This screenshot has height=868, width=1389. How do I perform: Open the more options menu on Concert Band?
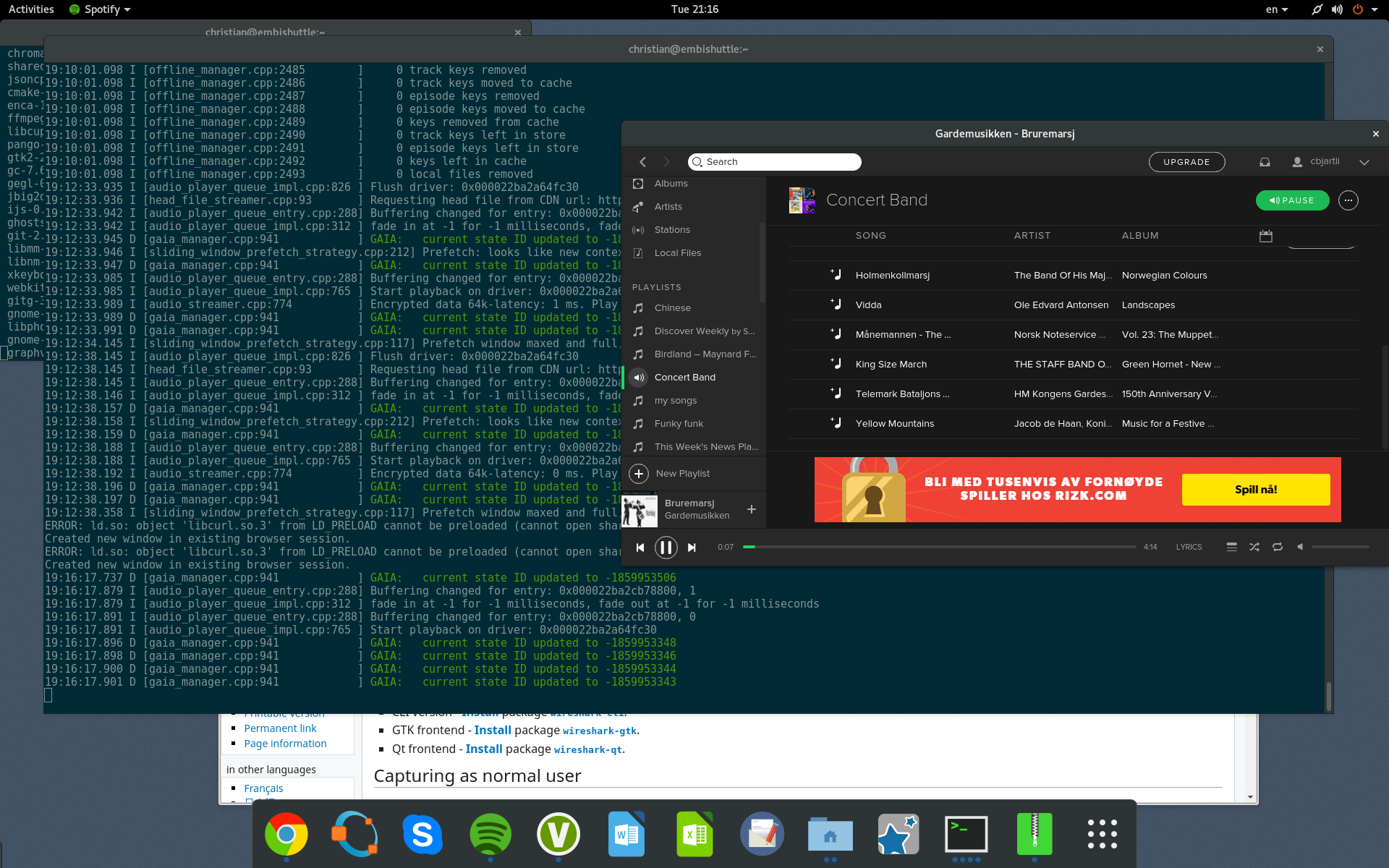coord(1348,200)
